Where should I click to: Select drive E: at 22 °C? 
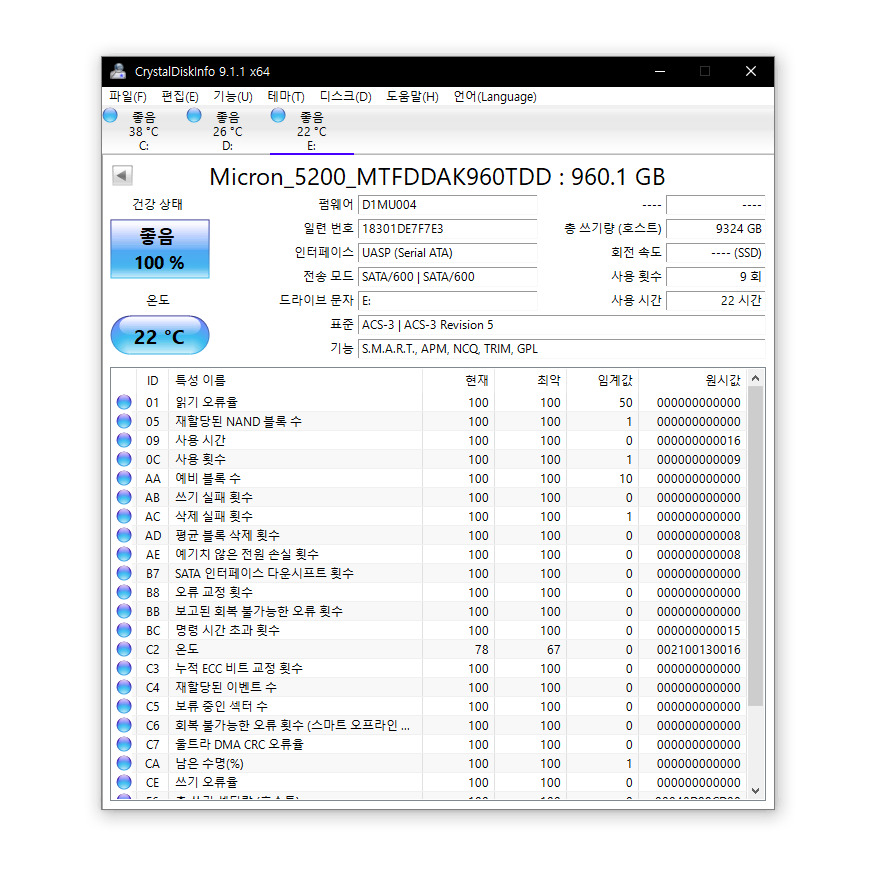point(311,131)
